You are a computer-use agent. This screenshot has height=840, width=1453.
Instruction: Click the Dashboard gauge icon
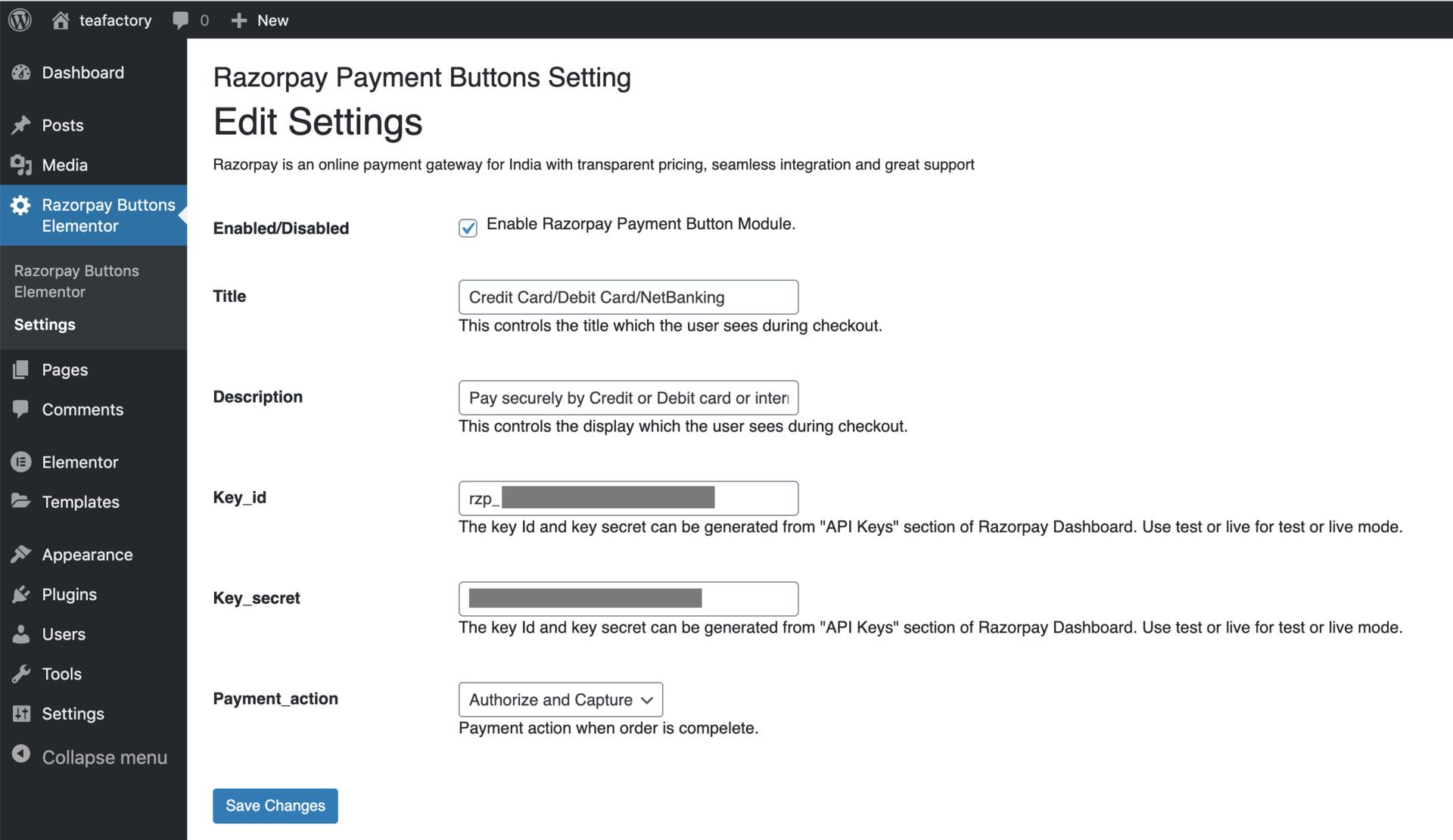pyautogui.click(x=21, y=73)
